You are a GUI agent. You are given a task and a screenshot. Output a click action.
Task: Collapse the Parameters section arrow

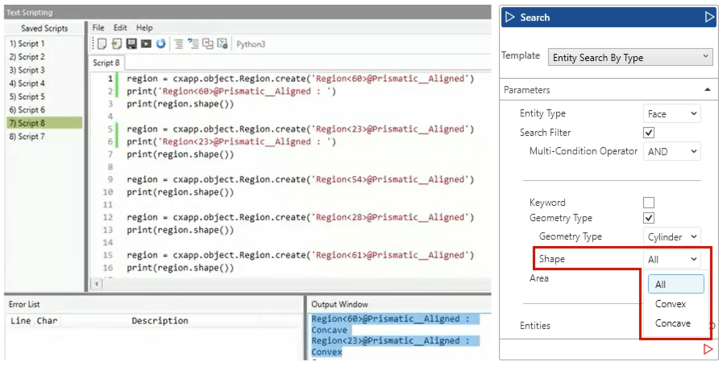point(708,90)
